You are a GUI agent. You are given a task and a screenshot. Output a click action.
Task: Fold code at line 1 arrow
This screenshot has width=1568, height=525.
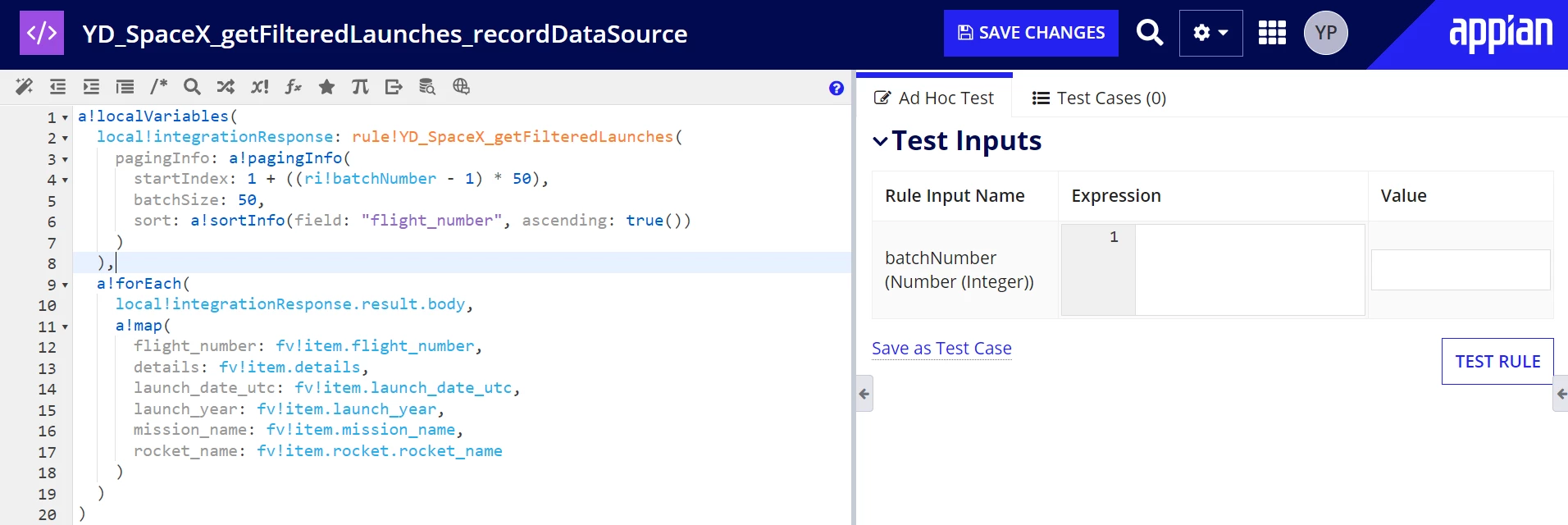tap(65, 117)
